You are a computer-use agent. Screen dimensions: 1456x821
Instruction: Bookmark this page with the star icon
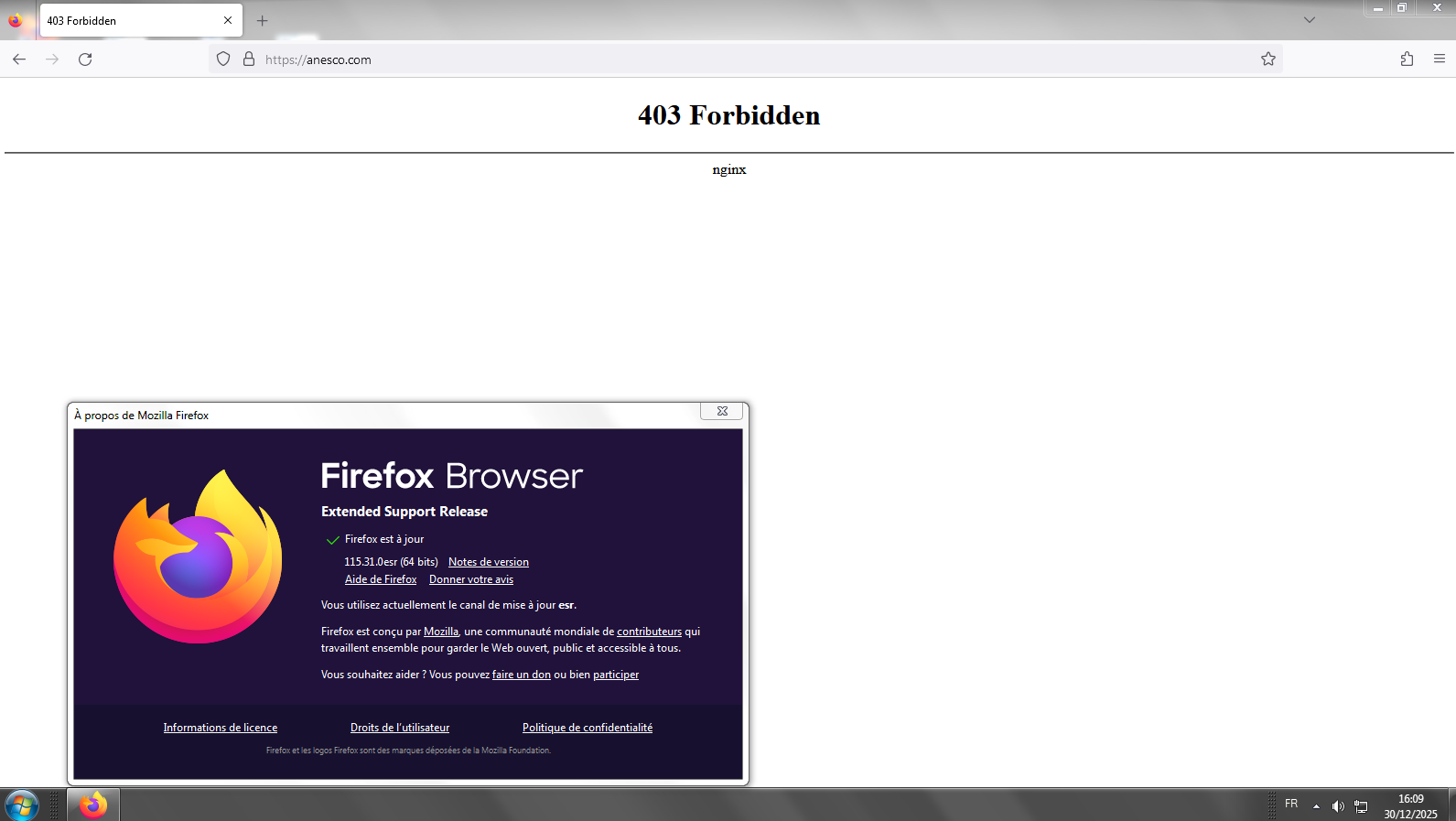(x=1268, y=59)
